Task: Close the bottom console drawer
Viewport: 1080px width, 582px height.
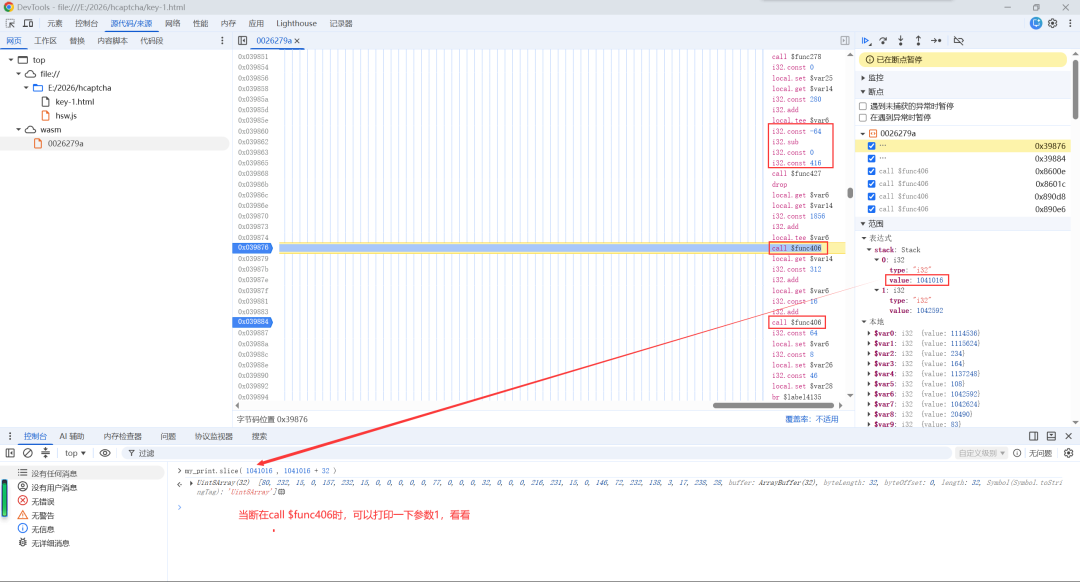Action: (1068, 436)
